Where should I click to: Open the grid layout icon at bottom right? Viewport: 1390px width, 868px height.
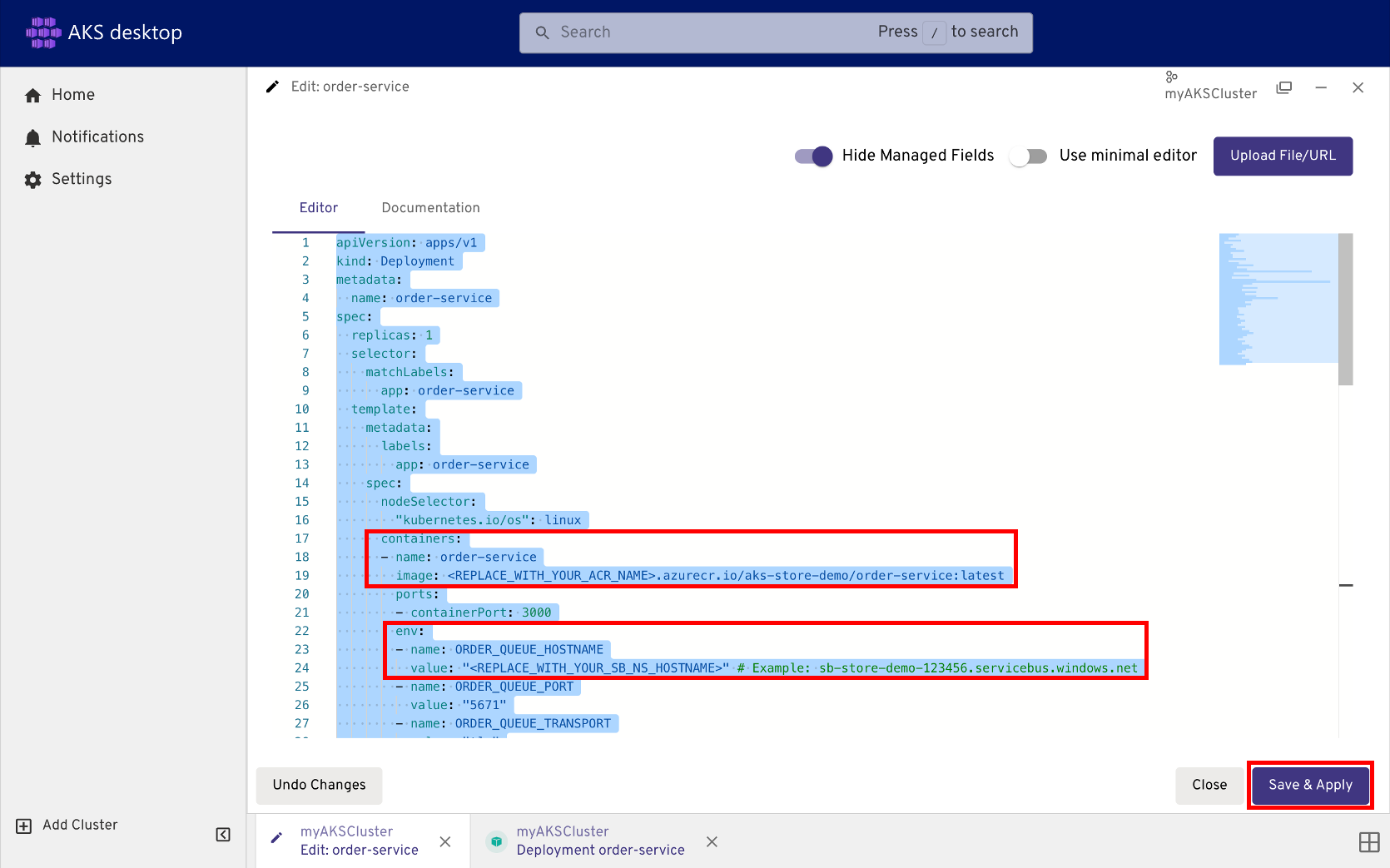(x=1369, y=842)
